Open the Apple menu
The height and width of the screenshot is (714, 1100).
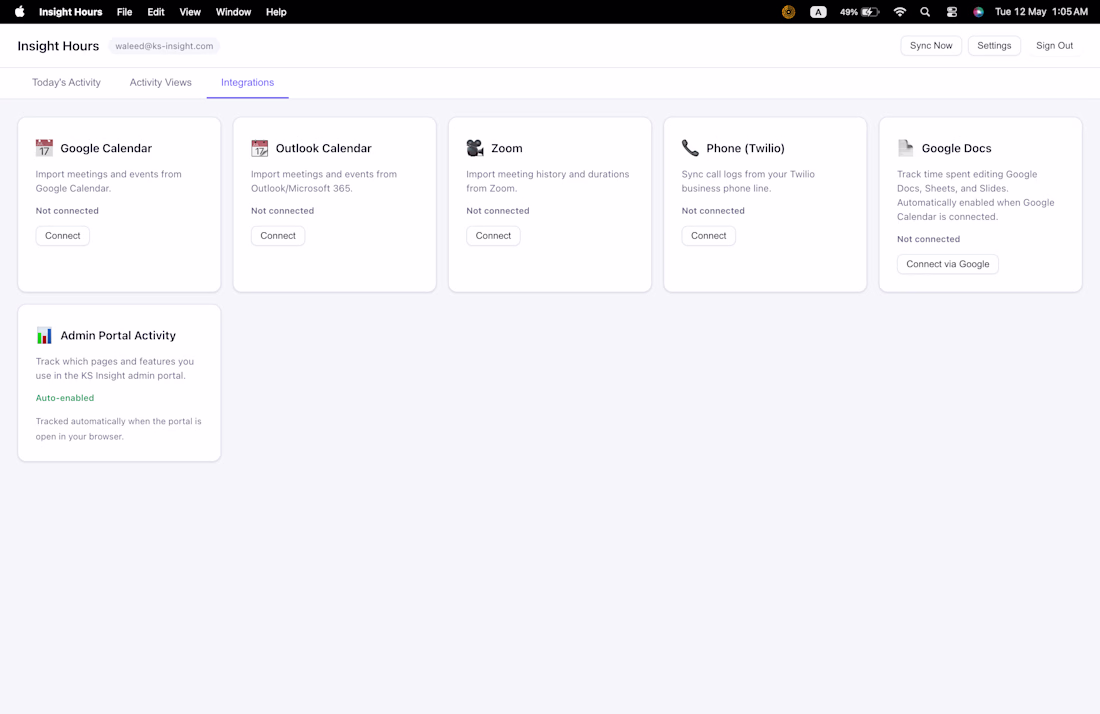(x=20, y=11)
